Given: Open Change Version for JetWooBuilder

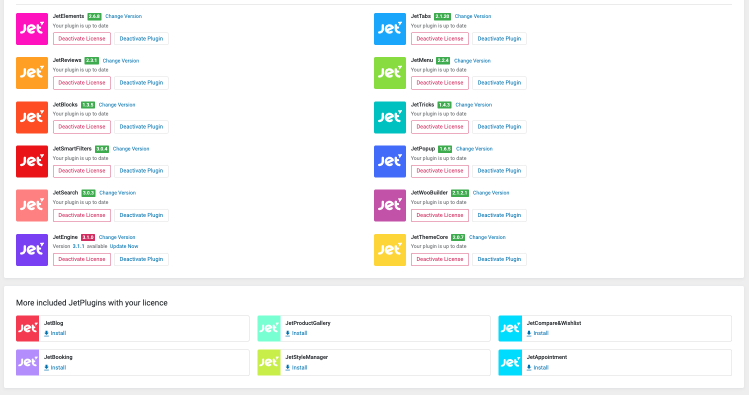Looking at the screenshot, I should [x=491, y=193].
